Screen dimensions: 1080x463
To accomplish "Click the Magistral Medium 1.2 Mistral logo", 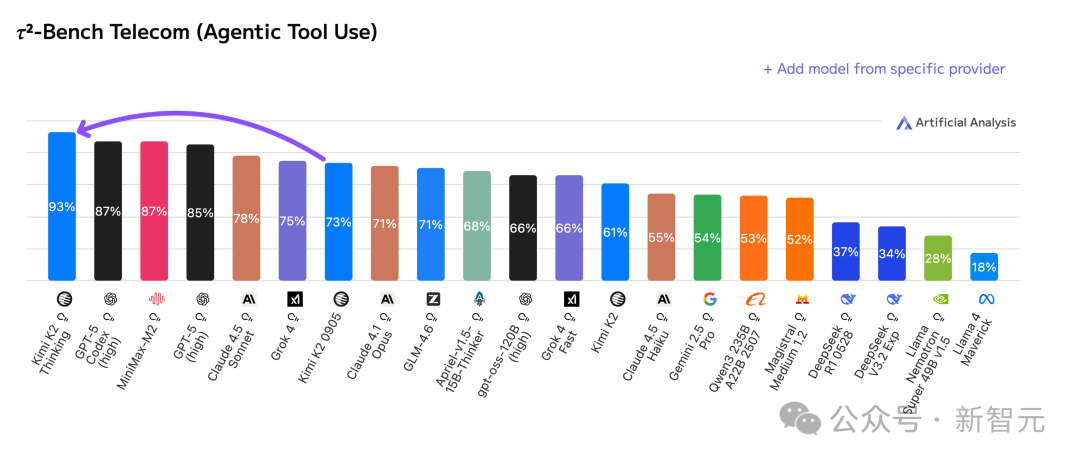I will pyautogui.click(x=802, y=299).
